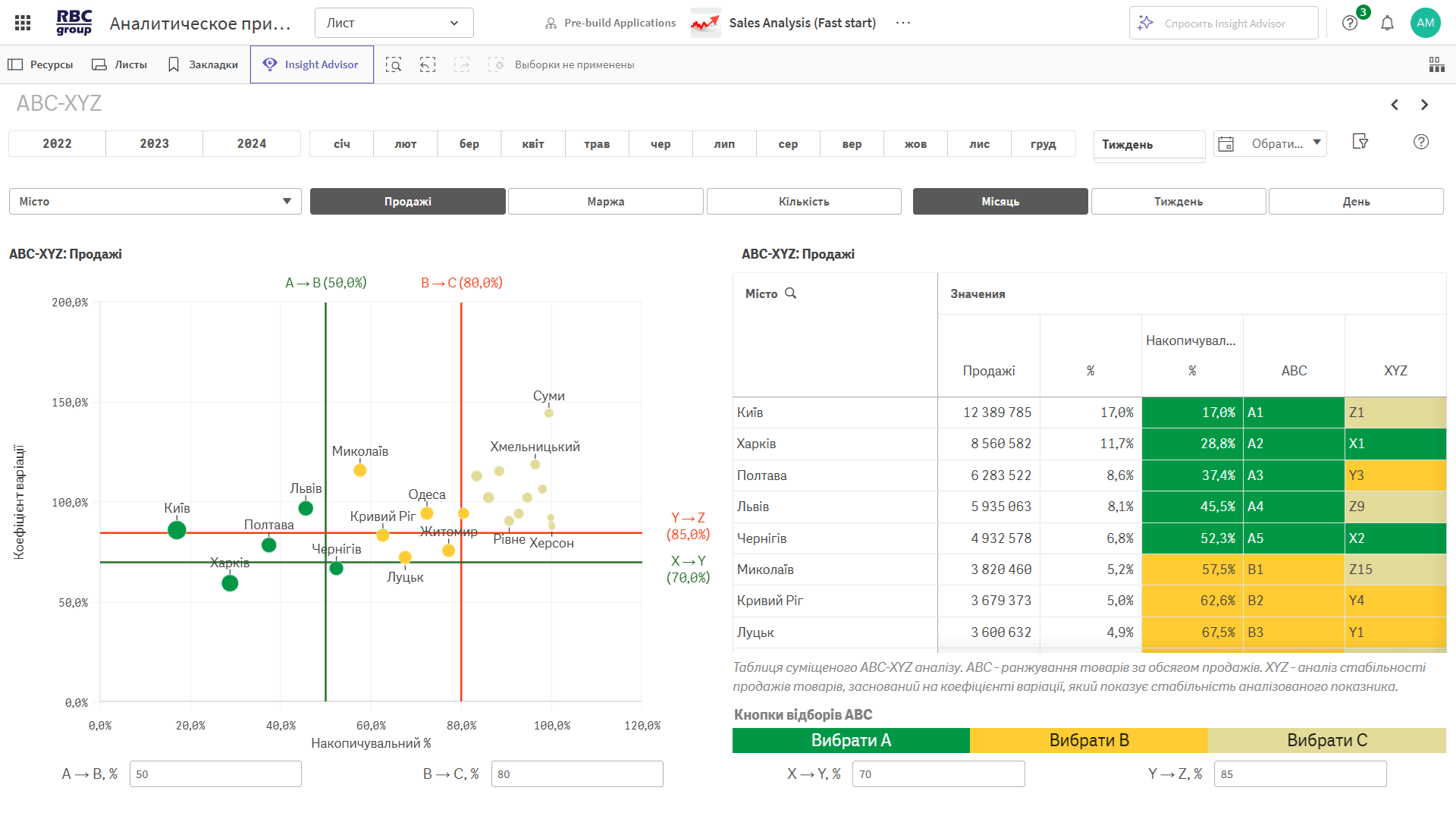This screenshot has width=1456, height=819.
Task: Click the B→C percent input field
Action: tap(576, 774)
